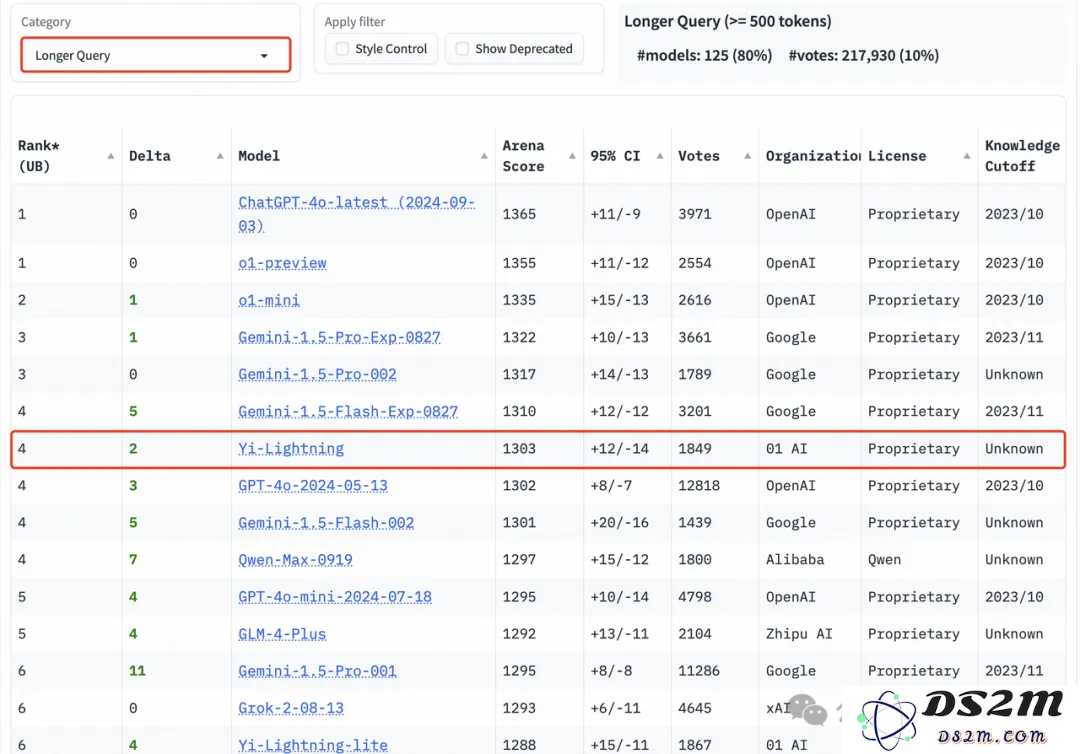
Task: Sort by 95% CI column arrow
Action: point(660,156)
